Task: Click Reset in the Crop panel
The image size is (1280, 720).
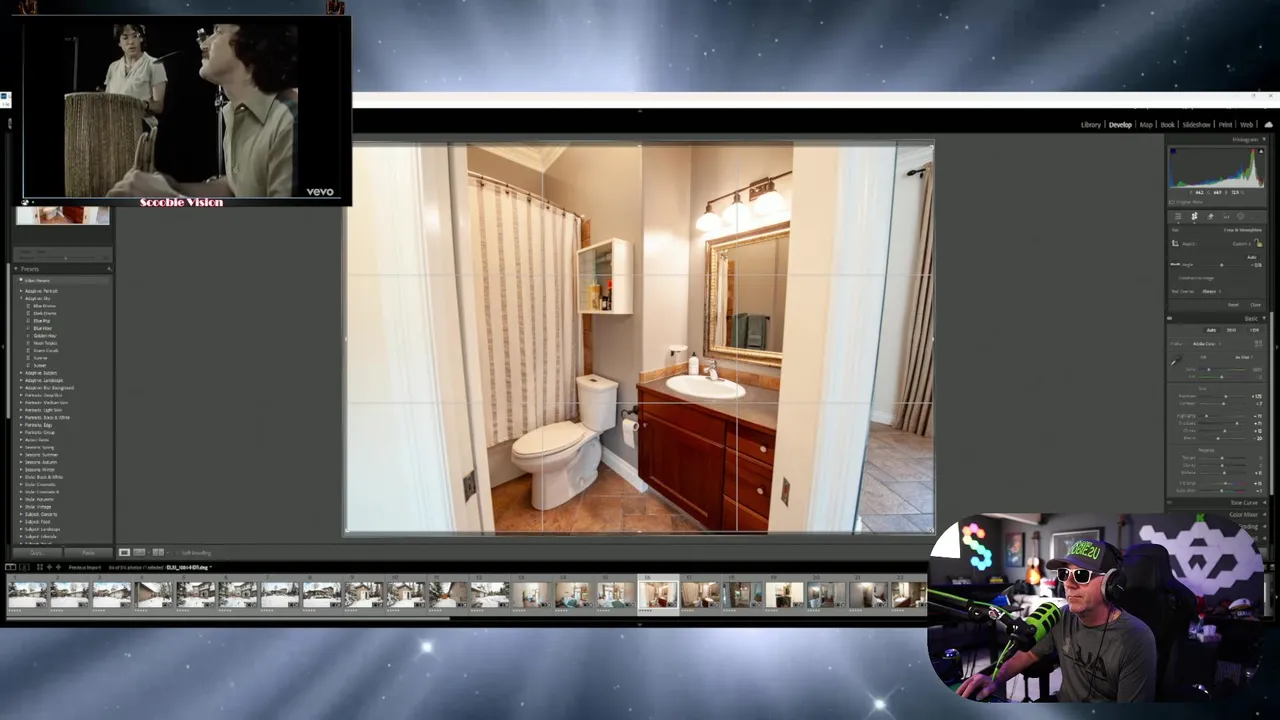Action: 1233,305
